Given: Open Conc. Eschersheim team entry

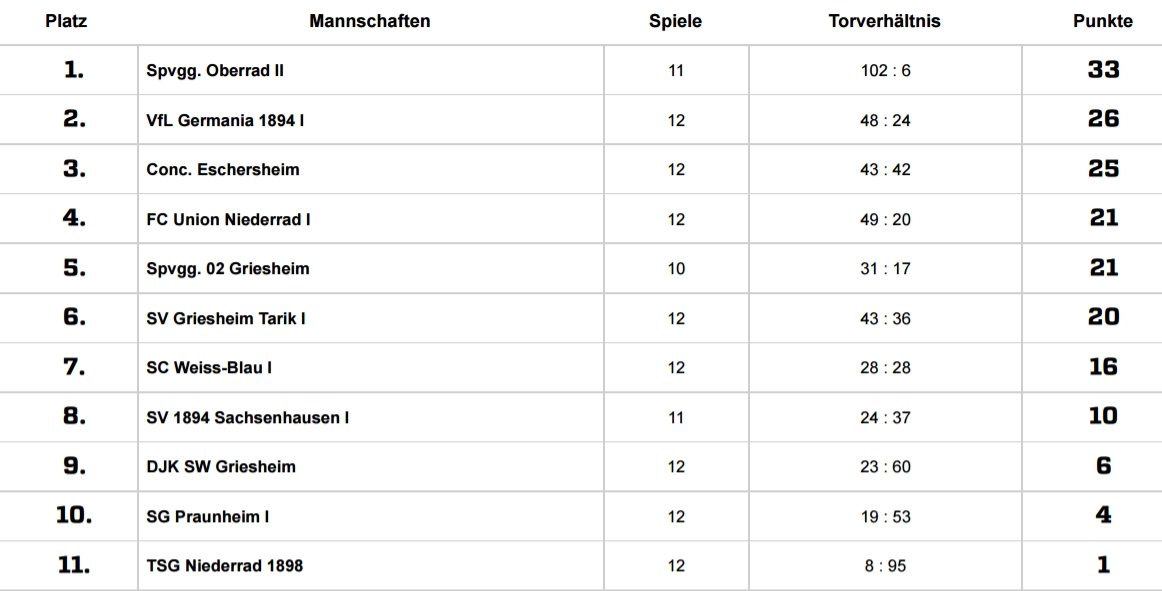Looking at the screenshot, I should [x=223, y=169].
